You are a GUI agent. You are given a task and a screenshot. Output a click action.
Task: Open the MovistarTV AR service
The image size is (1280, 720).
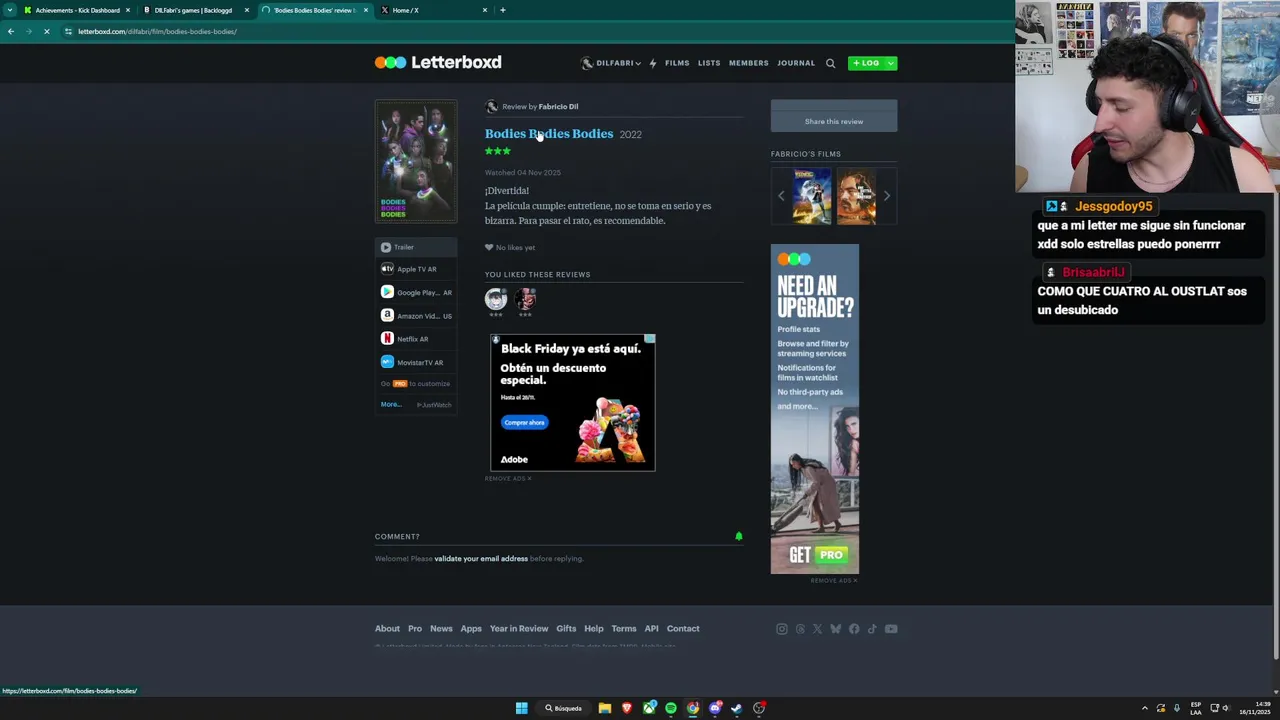(x=416, y=362)
